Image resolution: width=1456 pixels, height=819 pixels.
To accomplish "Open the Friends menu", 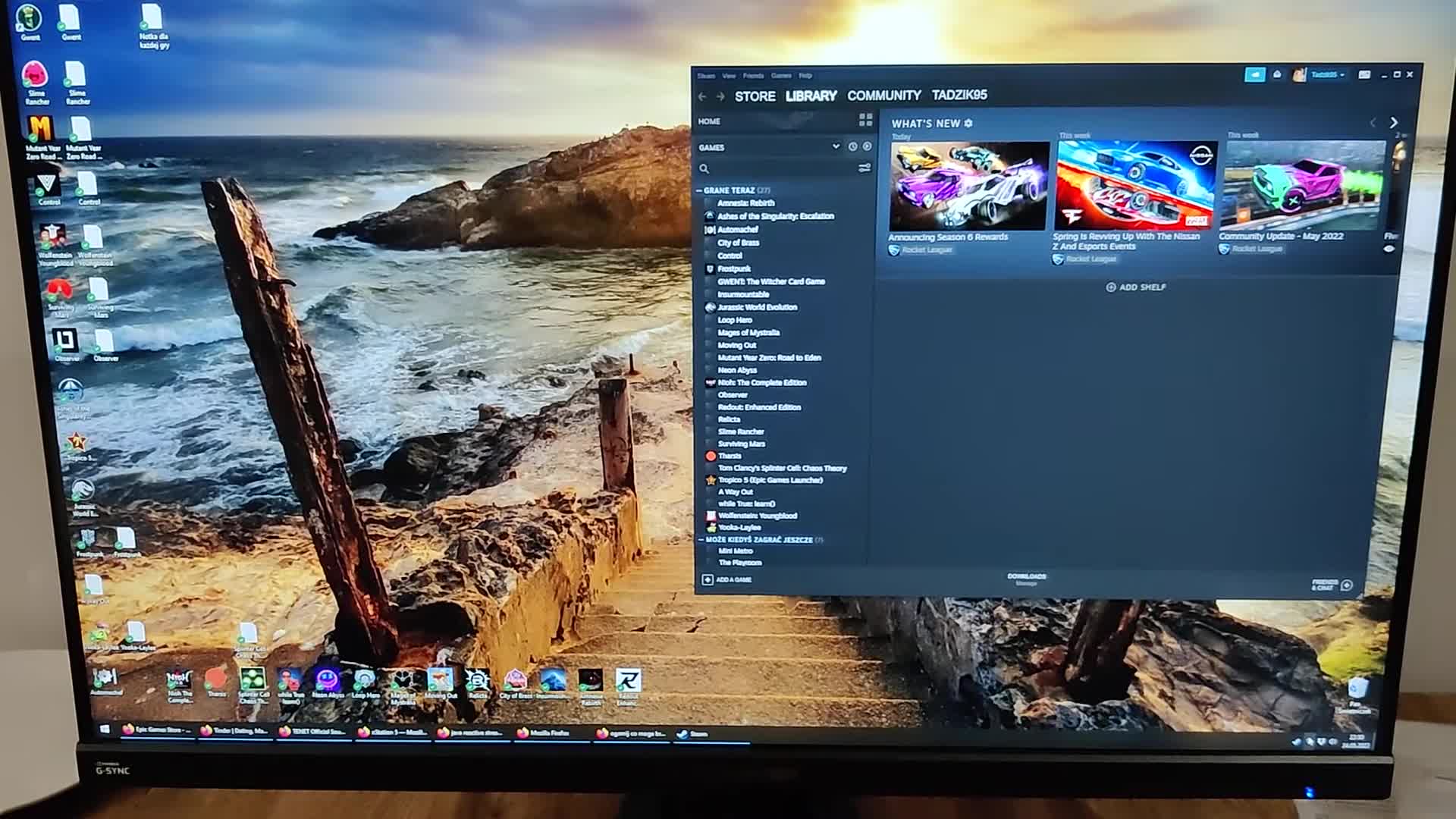I will [753, 76].
